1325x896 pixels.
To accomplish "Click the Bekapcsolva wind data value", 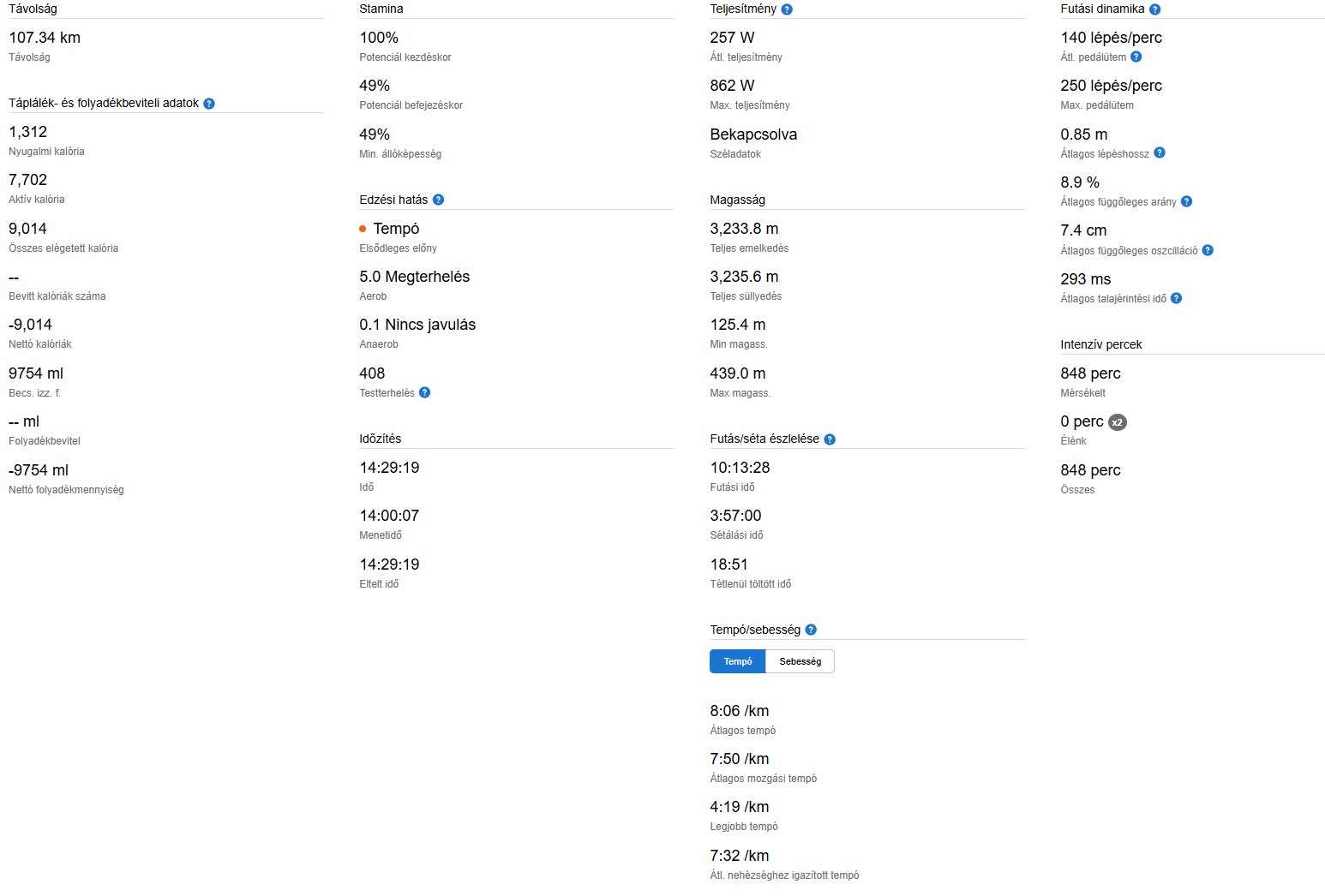I will [x=752, y=134].
